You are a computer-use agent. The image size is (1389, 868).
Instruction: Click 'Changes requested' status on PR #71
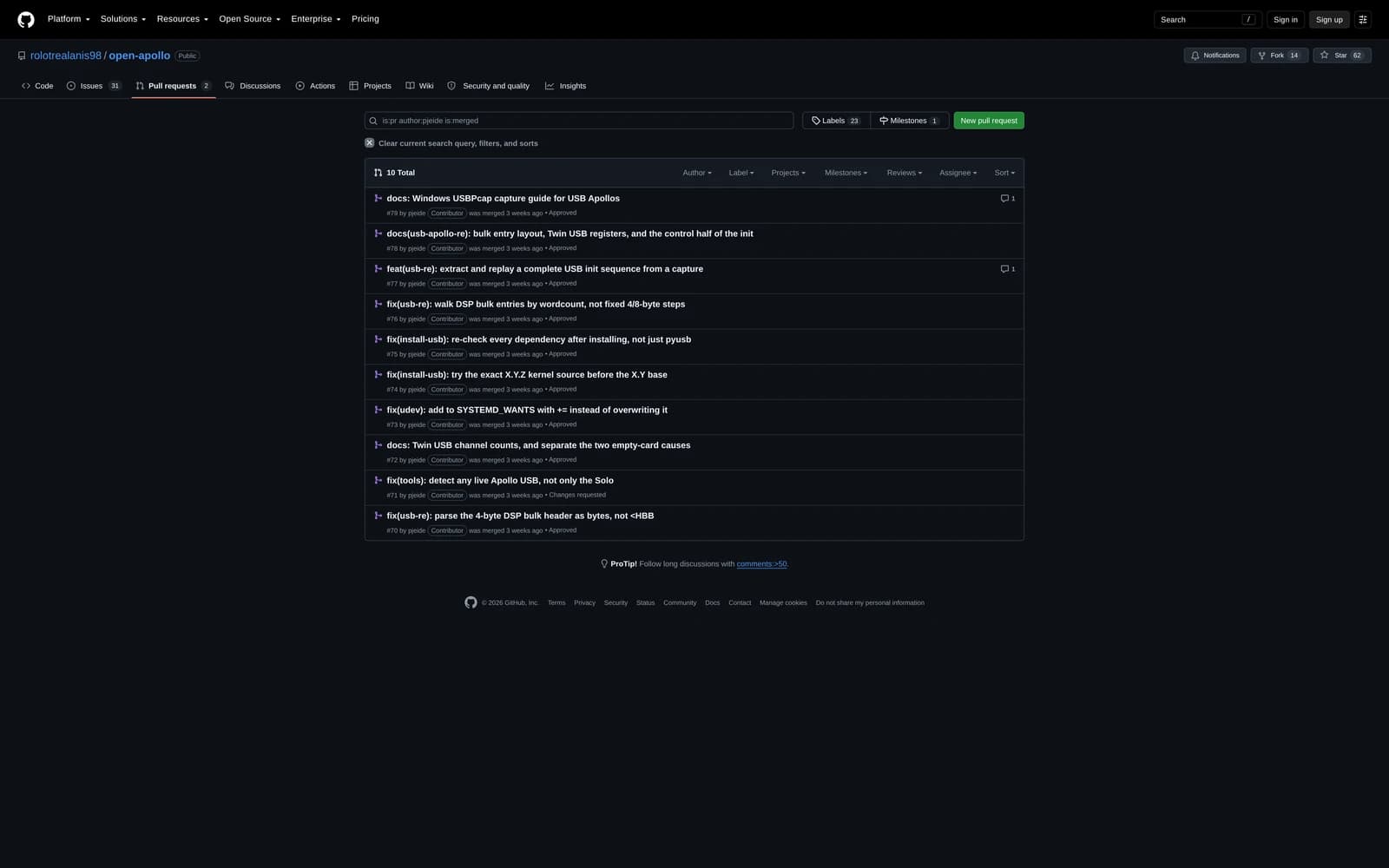click(577, 495)
